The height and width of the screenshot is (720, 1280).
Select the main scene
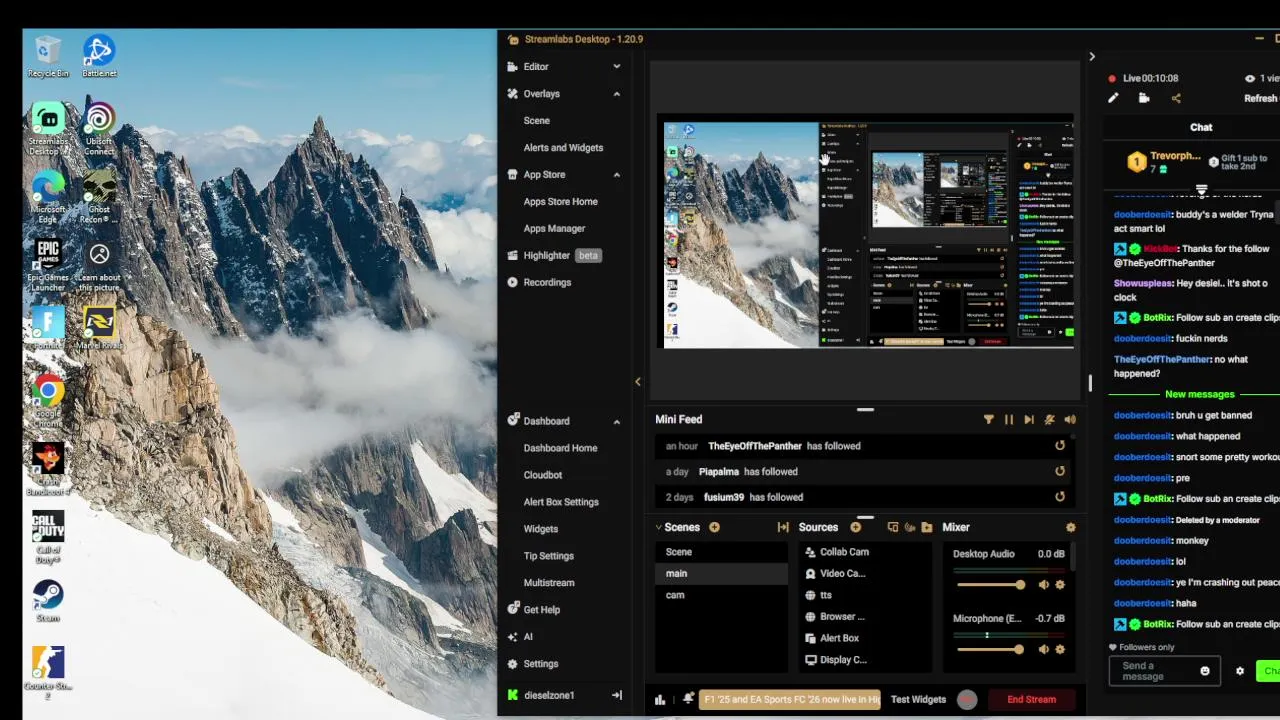tap(722, 573)
